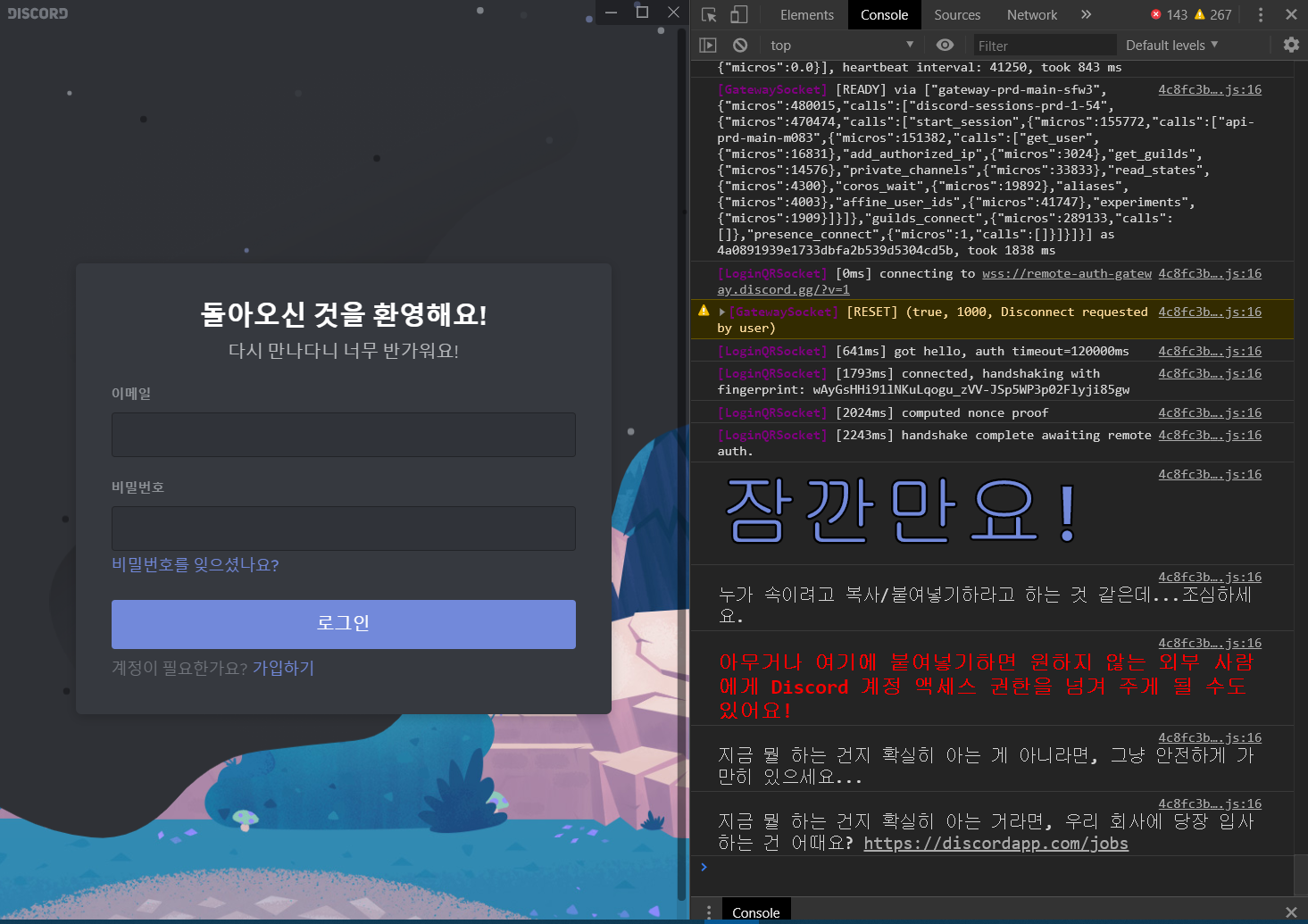Close the bottom drawer

[x=1291, y=912]
